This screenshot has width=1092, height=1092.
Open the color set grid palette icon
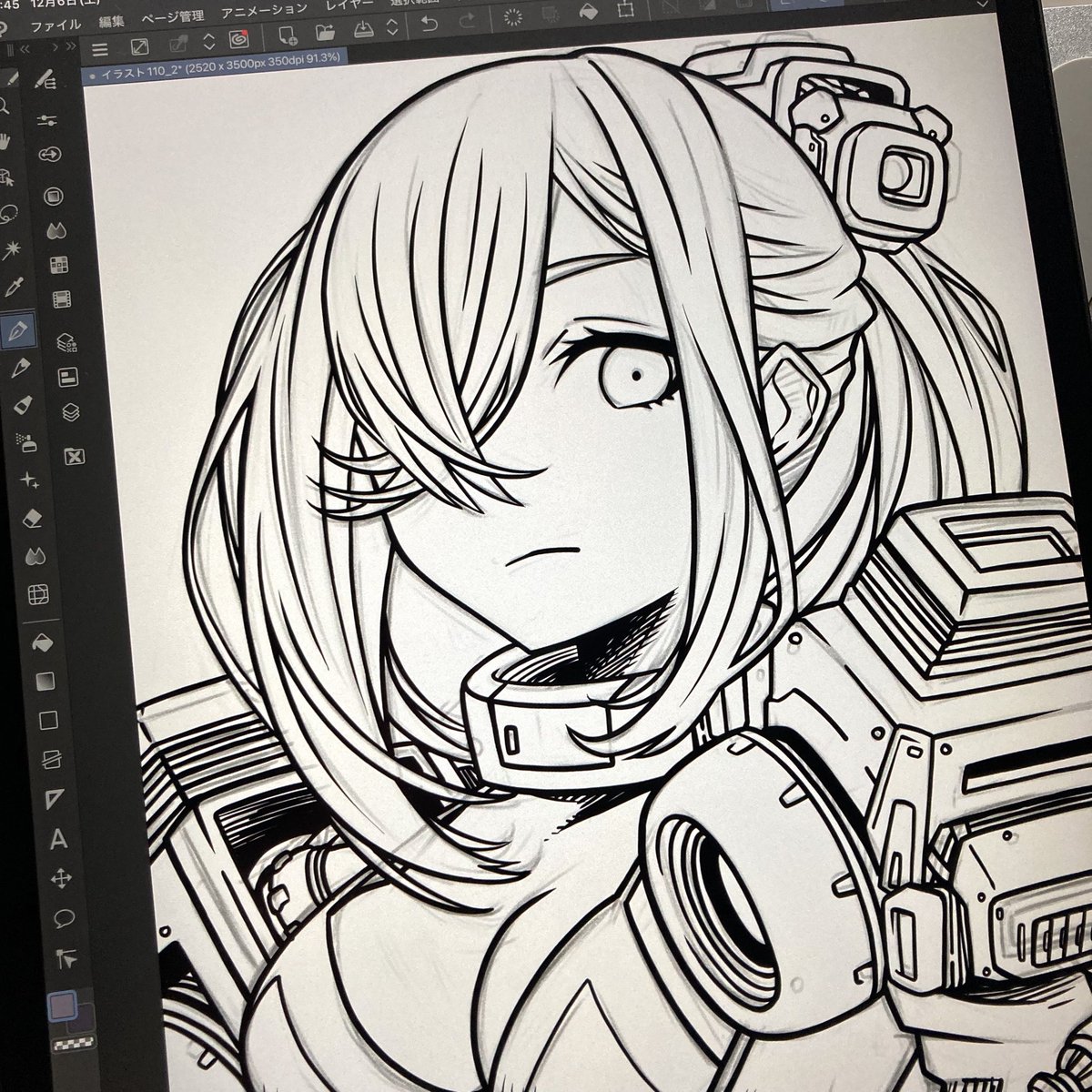click(59, 264)
